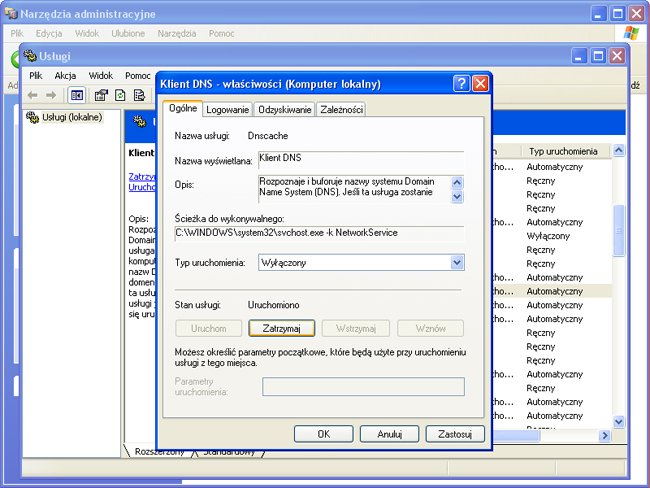The width and height of the screenshot is (650, 488).
Task: Open Pomoc menu in Usługi window
Action: pos(138,75)
